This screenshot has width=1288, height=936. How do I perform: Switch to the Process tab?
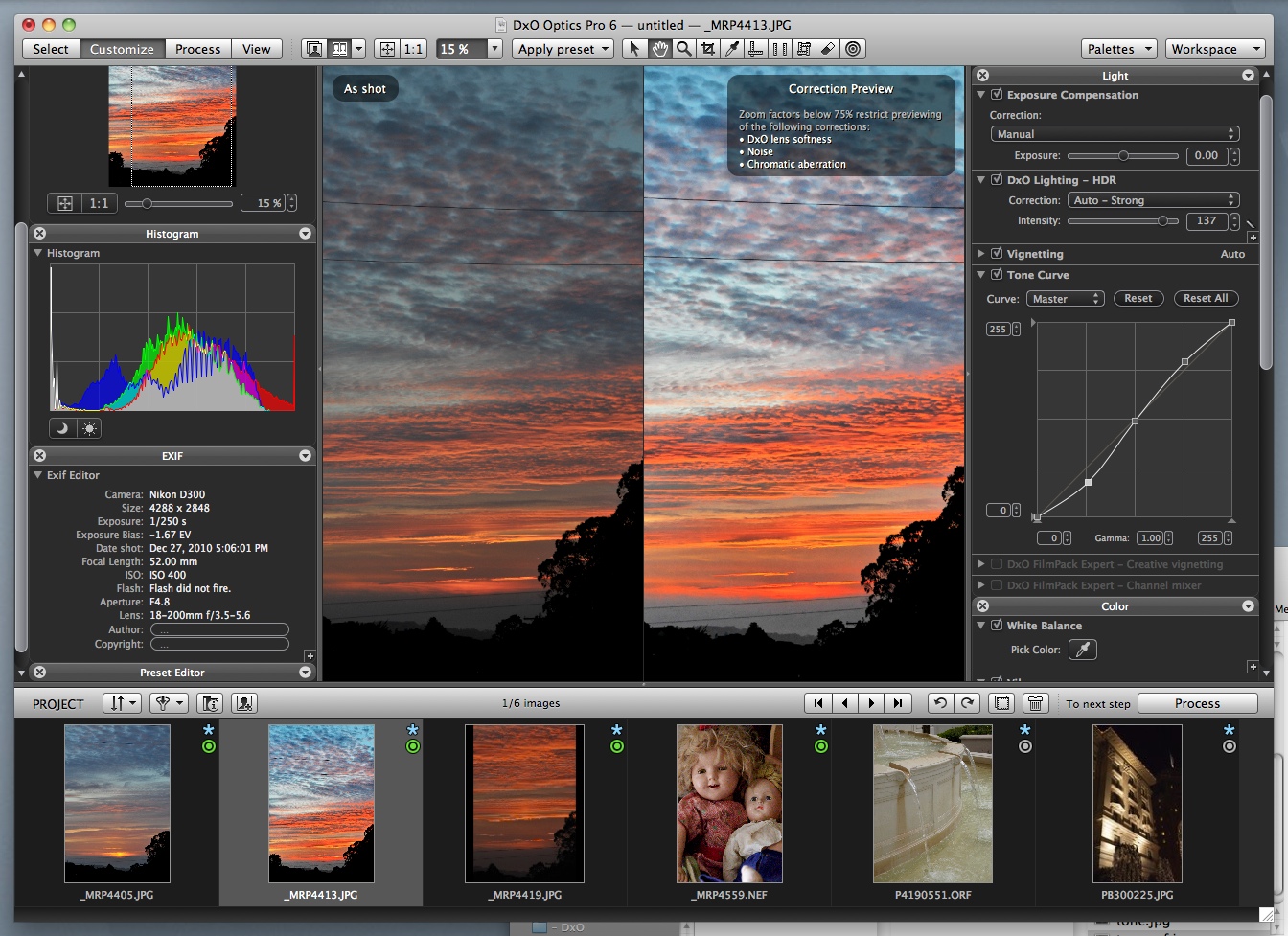click(x=197, y=49)
